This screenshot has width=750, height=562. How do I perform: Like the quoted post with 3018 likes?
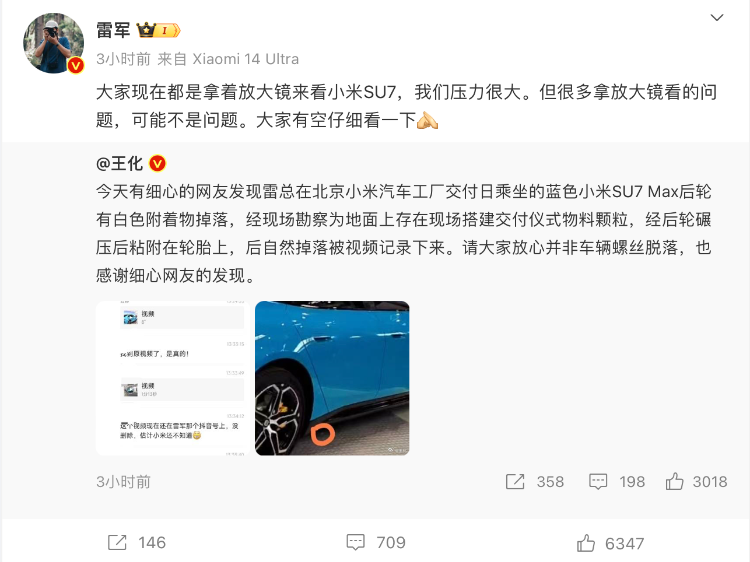(674, 481)
